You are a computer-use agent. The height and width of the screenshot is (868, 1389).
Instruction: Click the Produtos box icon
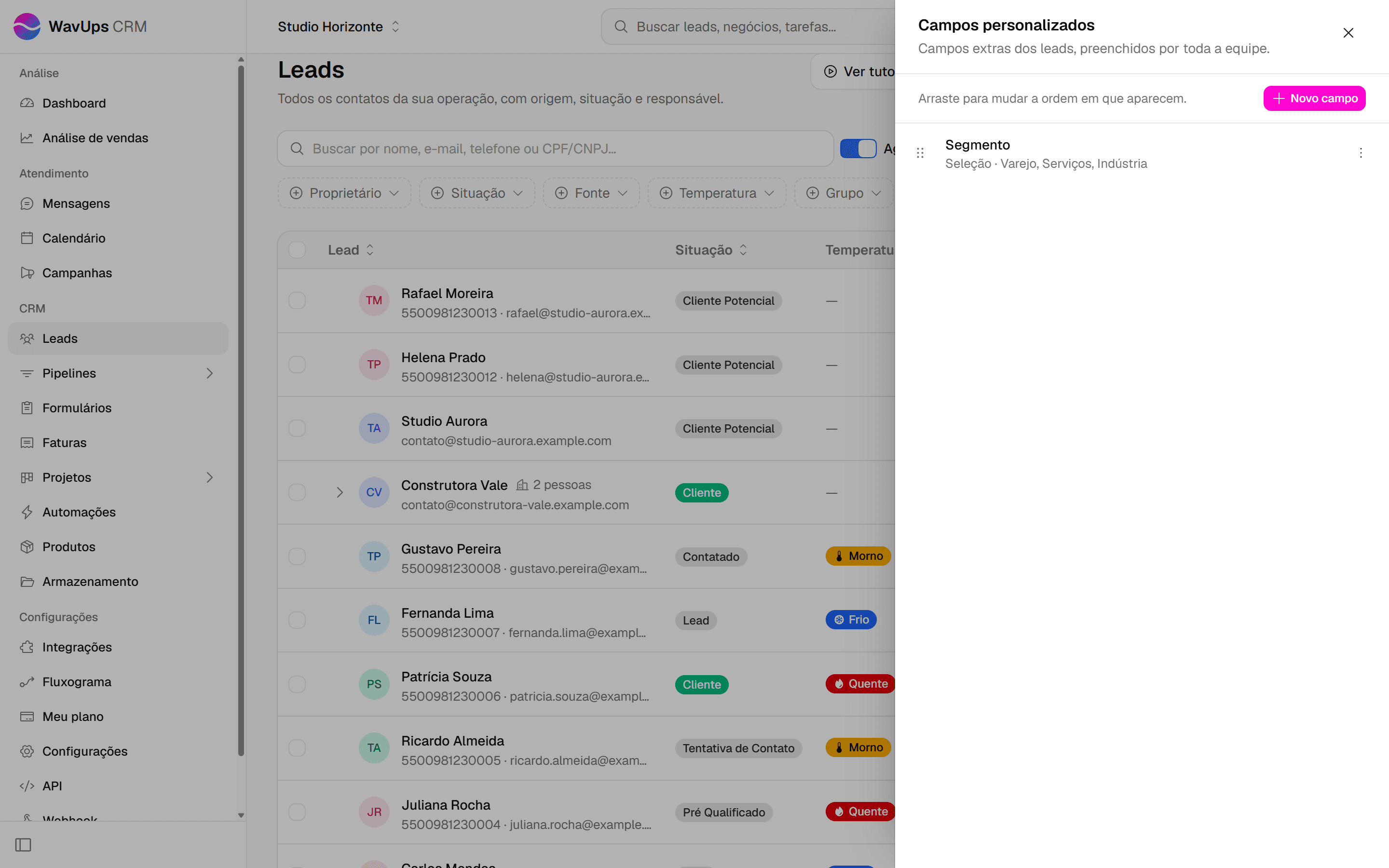(27, 547)
